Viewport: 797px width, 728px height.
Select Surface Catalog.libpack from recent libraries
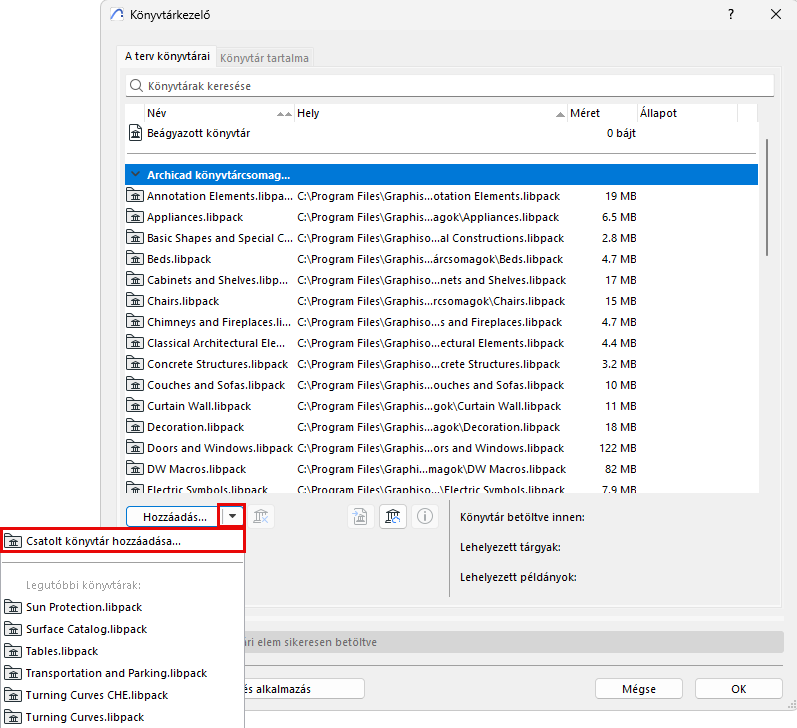click(x=86, y=629)
